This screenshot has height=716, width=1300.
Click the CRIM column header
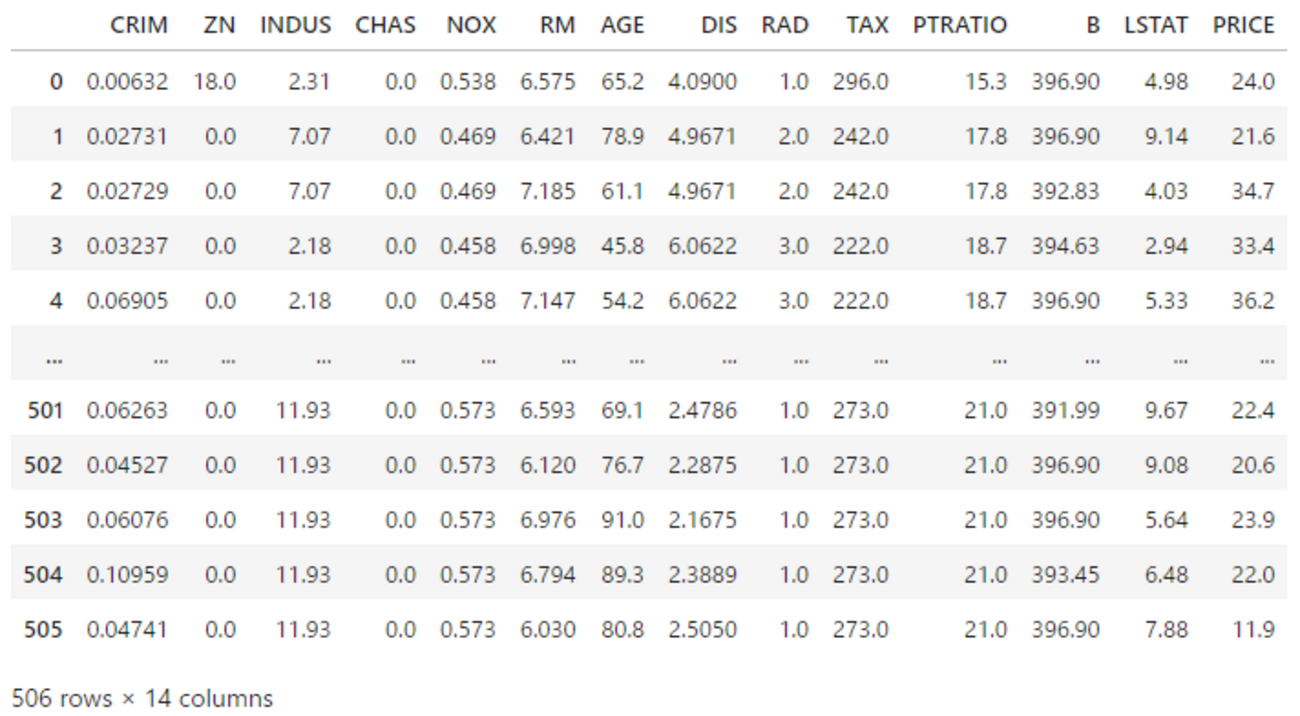click(139, 26)
